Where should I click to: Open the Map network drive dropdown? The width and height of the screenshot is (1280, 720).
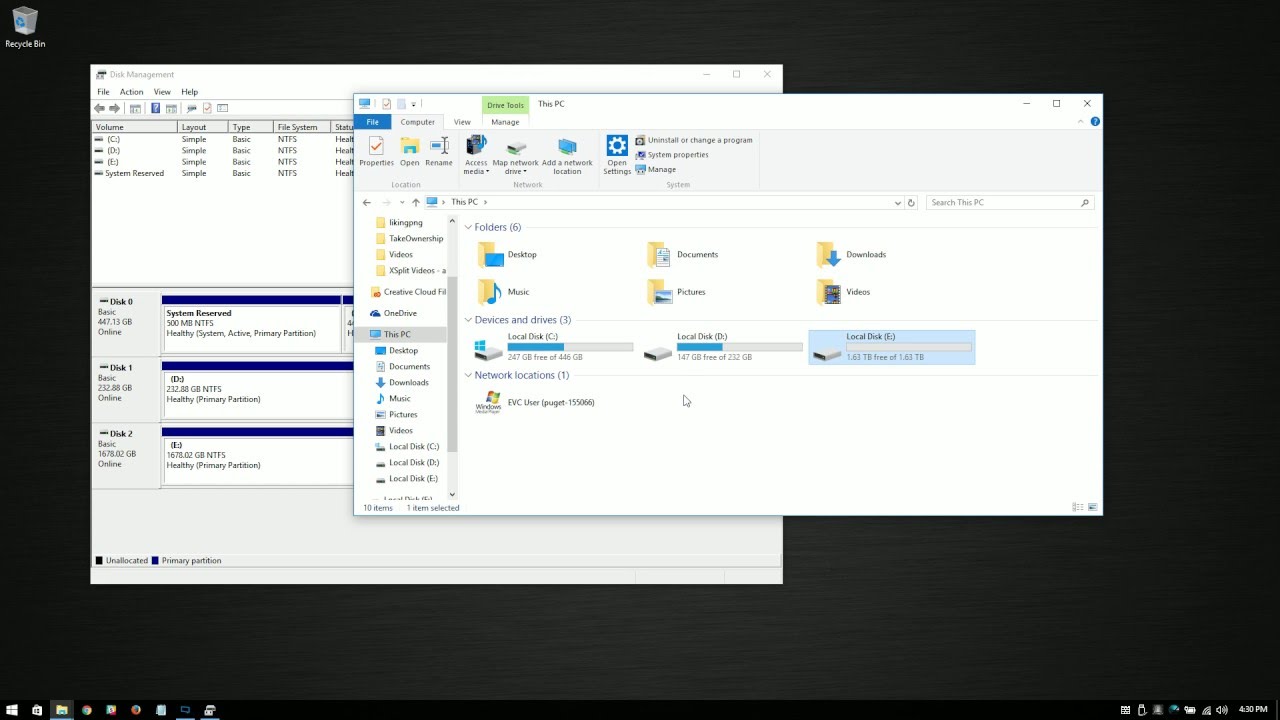coord(515,155)
